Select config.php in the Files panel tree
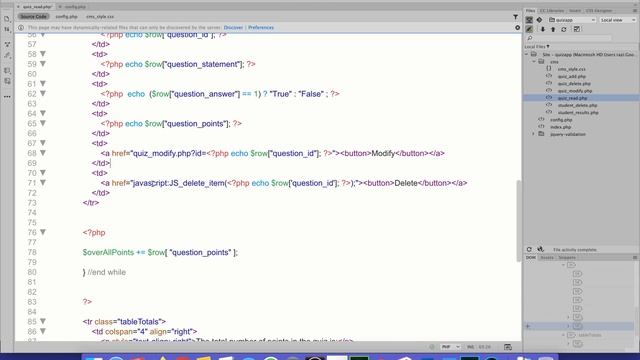Screen dimensions: 640x360 (x=561, y=120)
